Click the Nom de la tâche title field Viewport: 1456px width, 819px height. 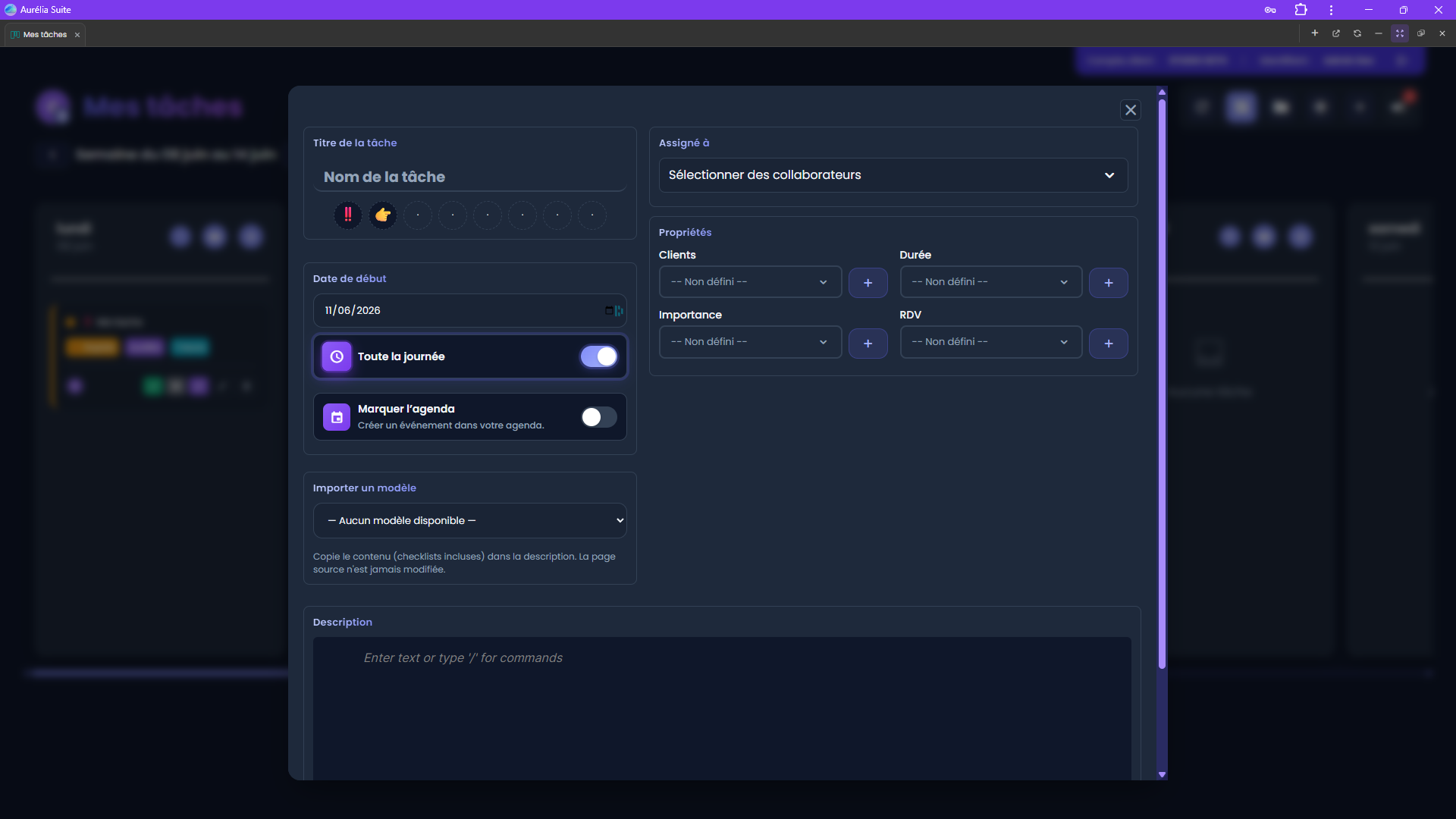[470, 177]
